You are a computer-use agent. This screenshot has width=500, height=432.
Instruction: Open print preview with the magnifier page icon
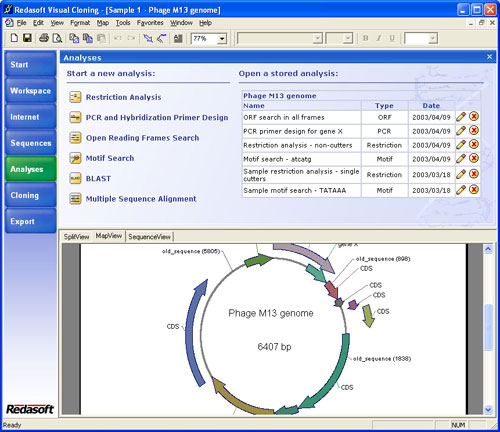[57, 38]
